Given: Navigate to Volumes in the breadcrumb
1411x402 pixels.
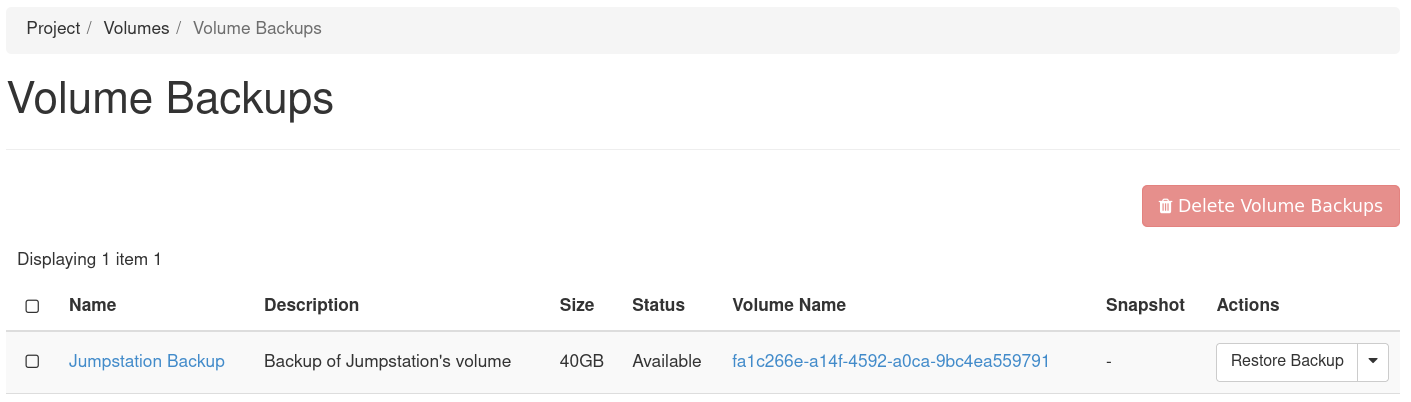Looking at the screenshot, I should [x=136, y=28].
